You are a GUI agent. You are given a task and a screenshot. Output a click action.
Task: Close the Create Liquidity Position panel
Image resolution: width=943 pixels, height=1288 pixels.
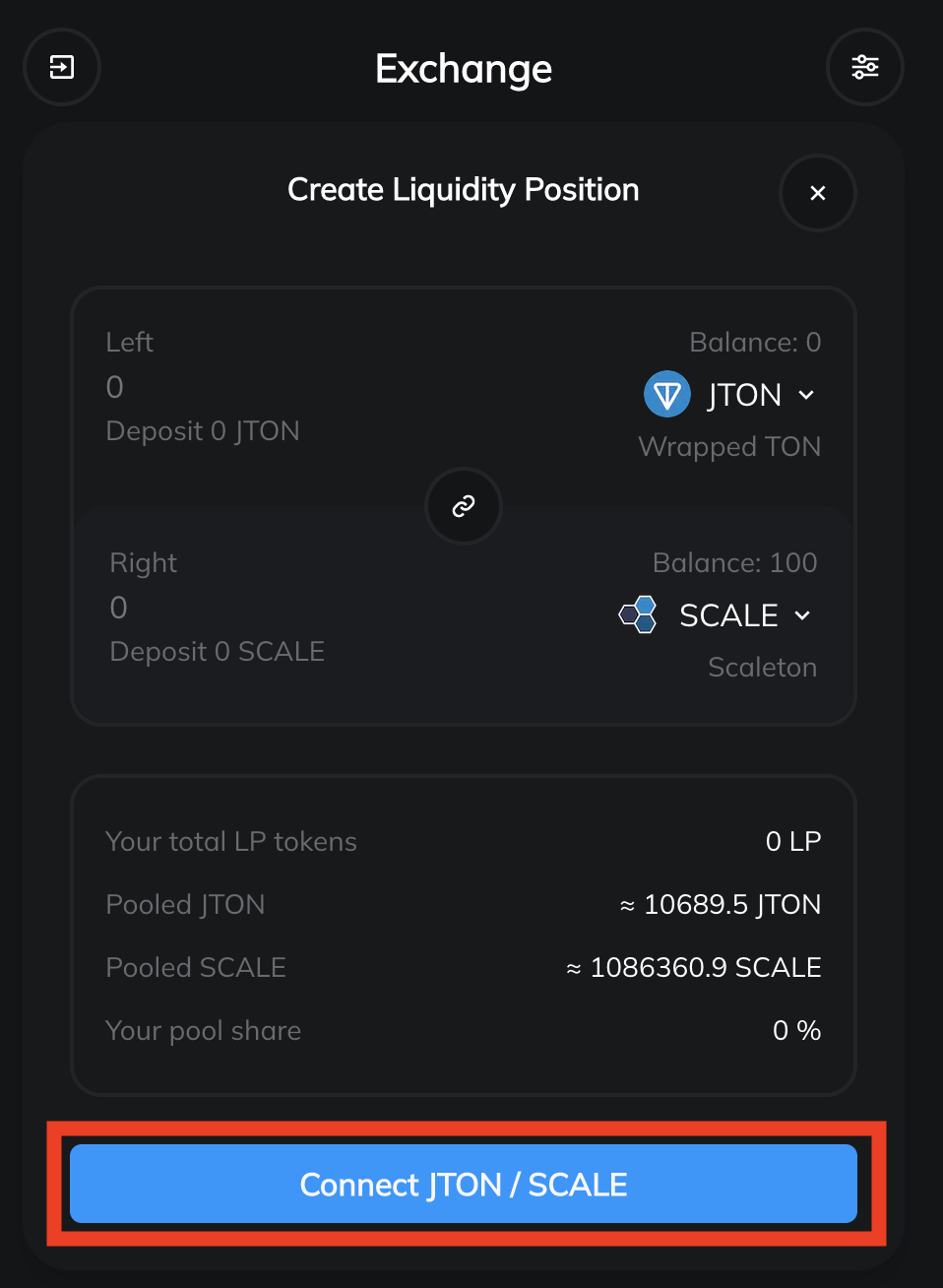pos(817,193)
